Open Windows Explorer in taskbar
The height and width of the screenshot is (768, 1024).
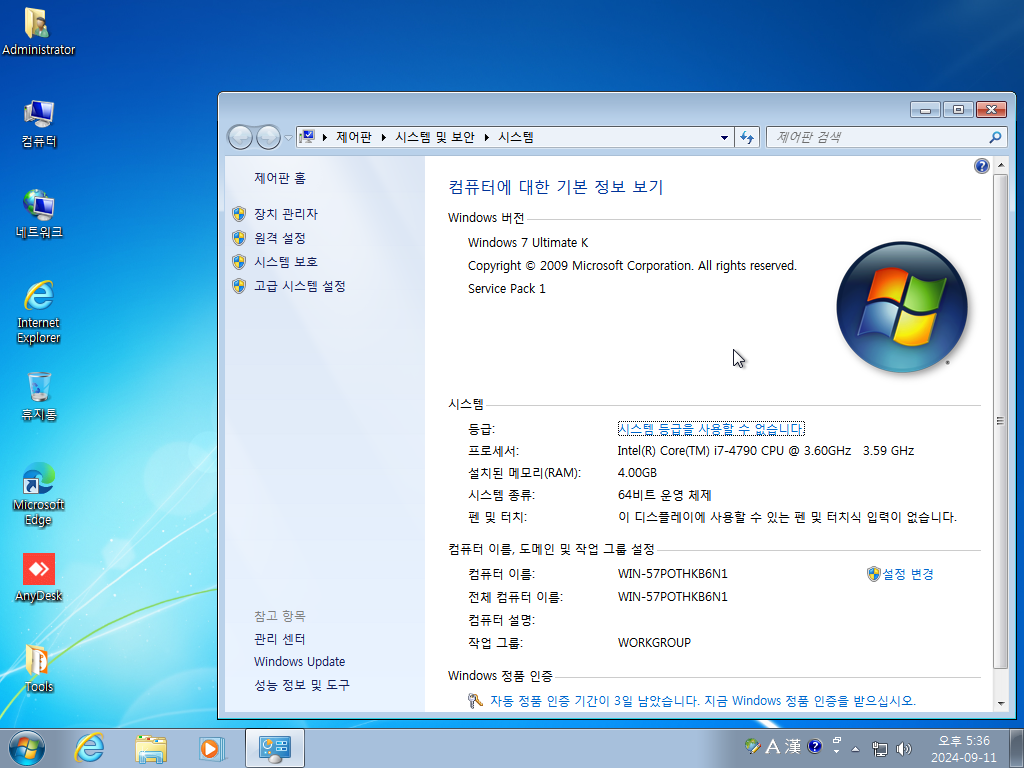point(151,748)
